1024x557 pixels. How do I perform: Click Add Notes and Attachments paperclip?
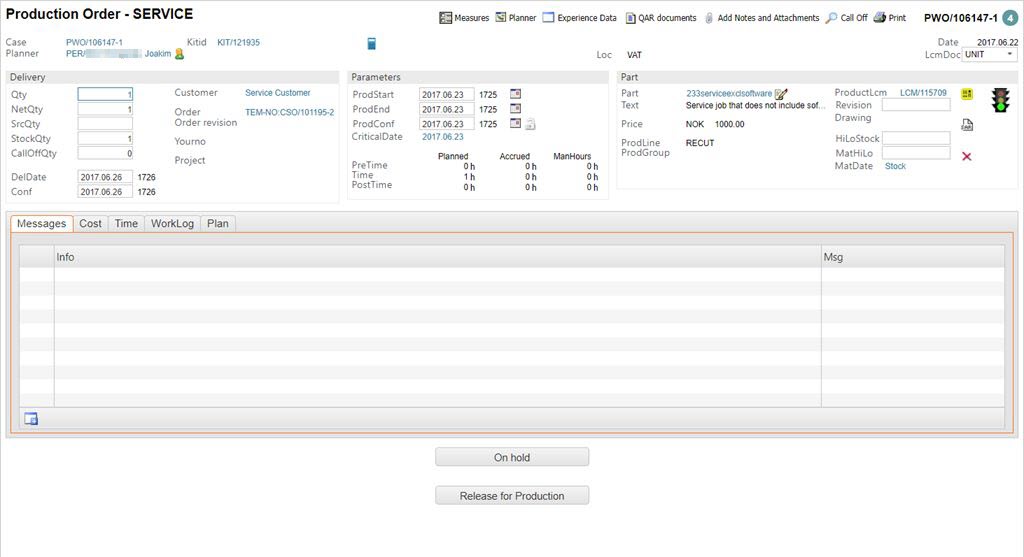[709, 18]
